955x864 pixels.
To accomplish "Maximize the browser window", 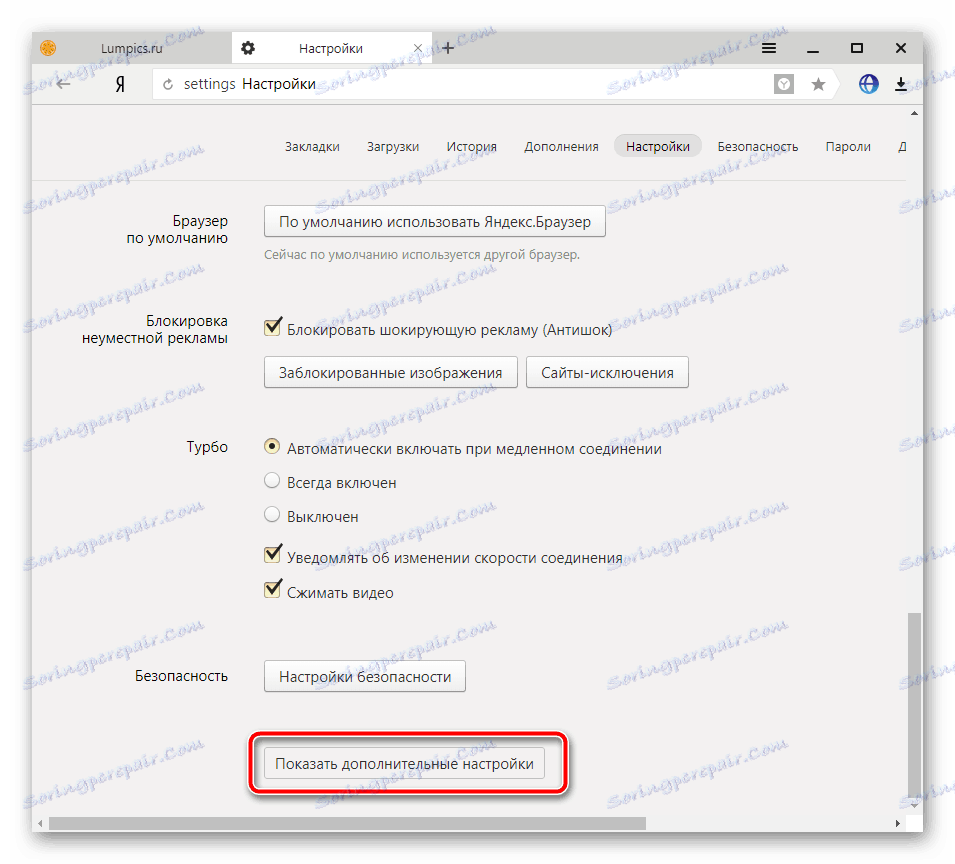I will click(x=856, y=48).
